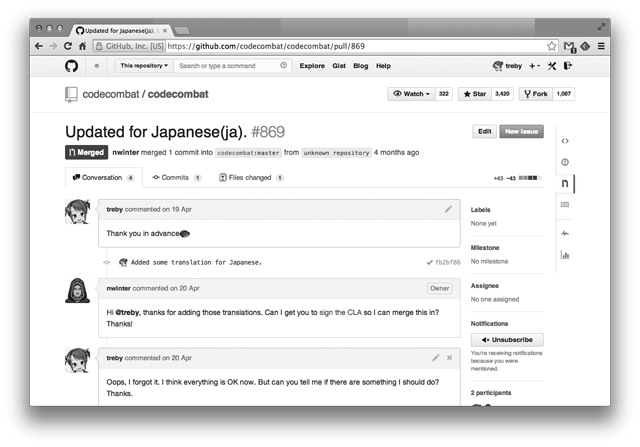The image size is (640, 447).
Task: Fork the codecombat repository
Action: pyautogui.click(x=536, y=94)
